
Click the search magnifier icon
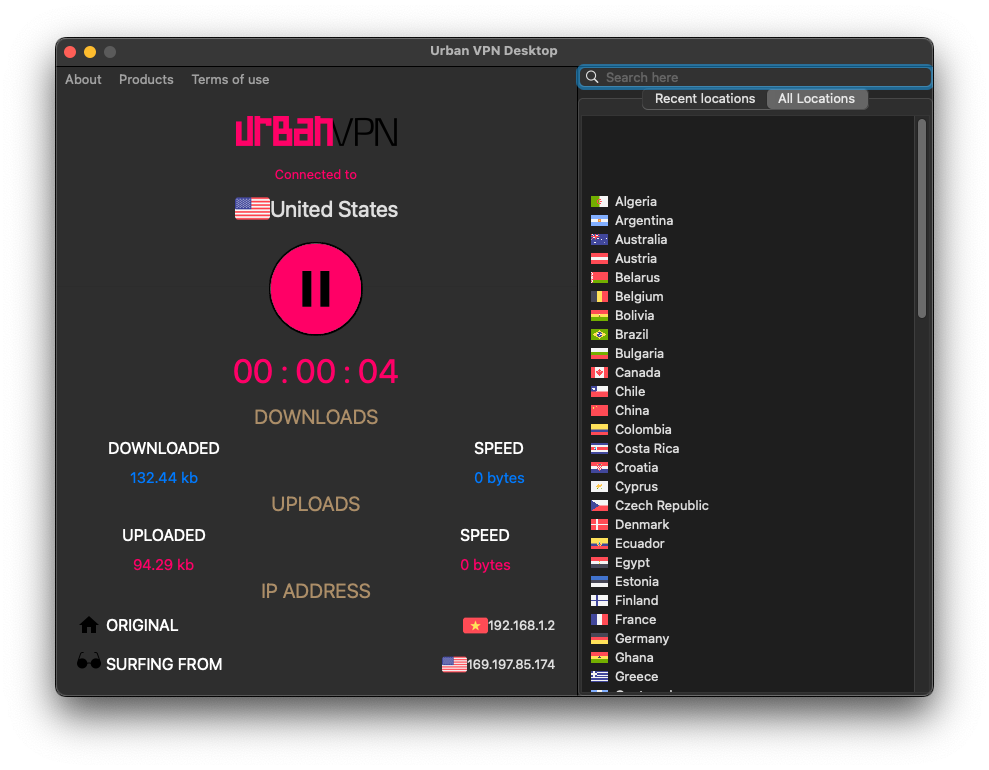(592, 77)
